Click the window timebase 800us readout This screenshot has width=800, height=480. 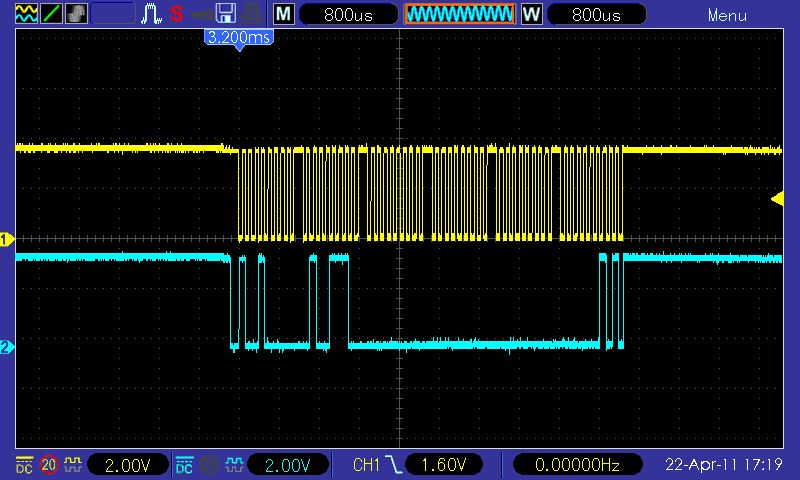(x=596, y=14)
